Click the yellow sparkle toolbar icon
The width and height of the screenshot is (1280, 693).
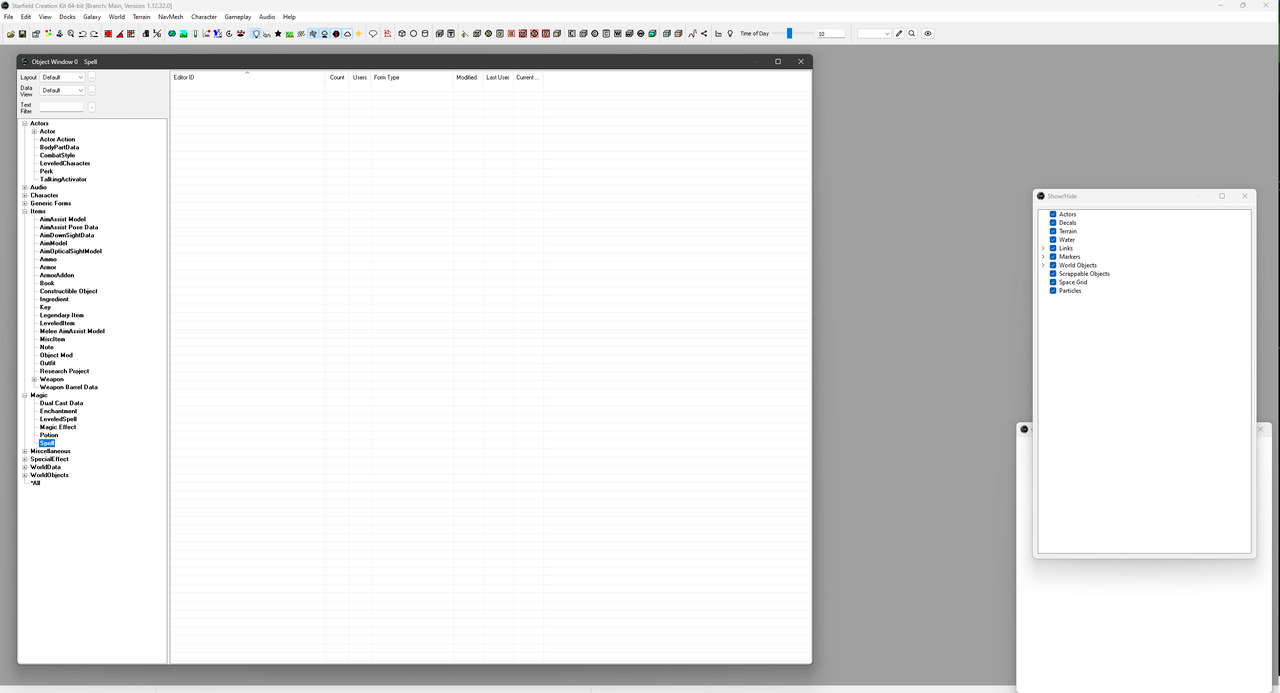[x=359, y=34]
